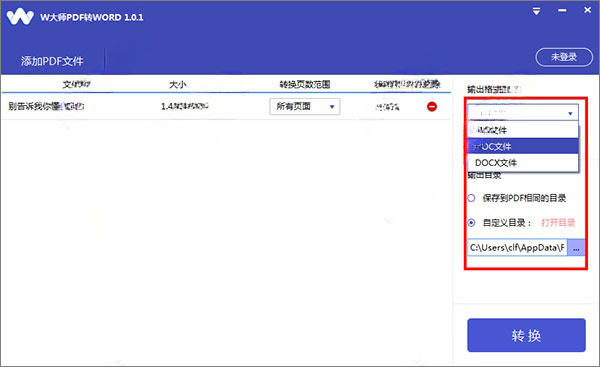Viewport: 600px width, 367px height.
Task: Click the 打开目录 link
Action: [x=558, y=223]
